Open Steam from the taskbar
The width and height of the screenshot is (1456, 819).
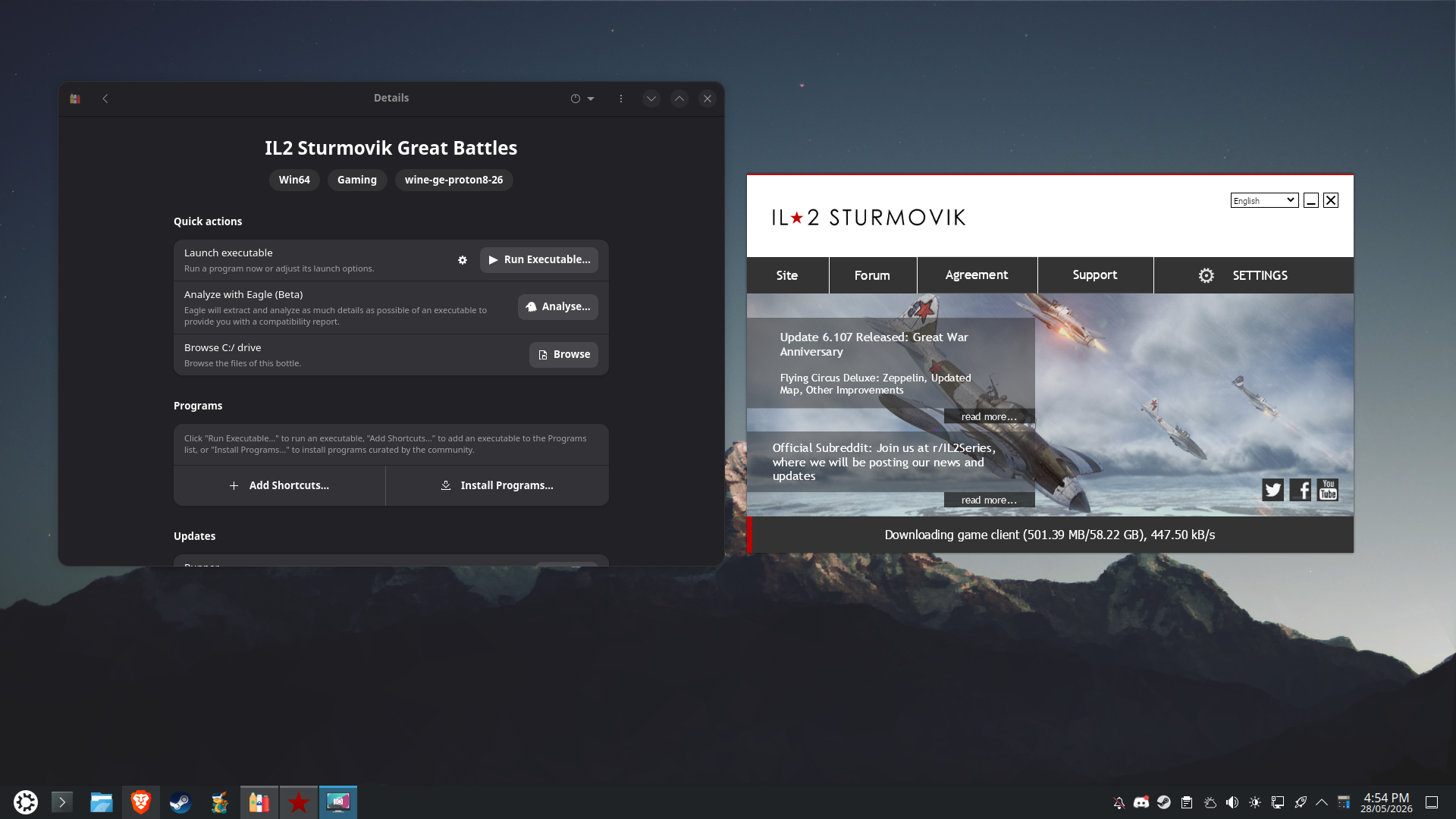(180, 802)
